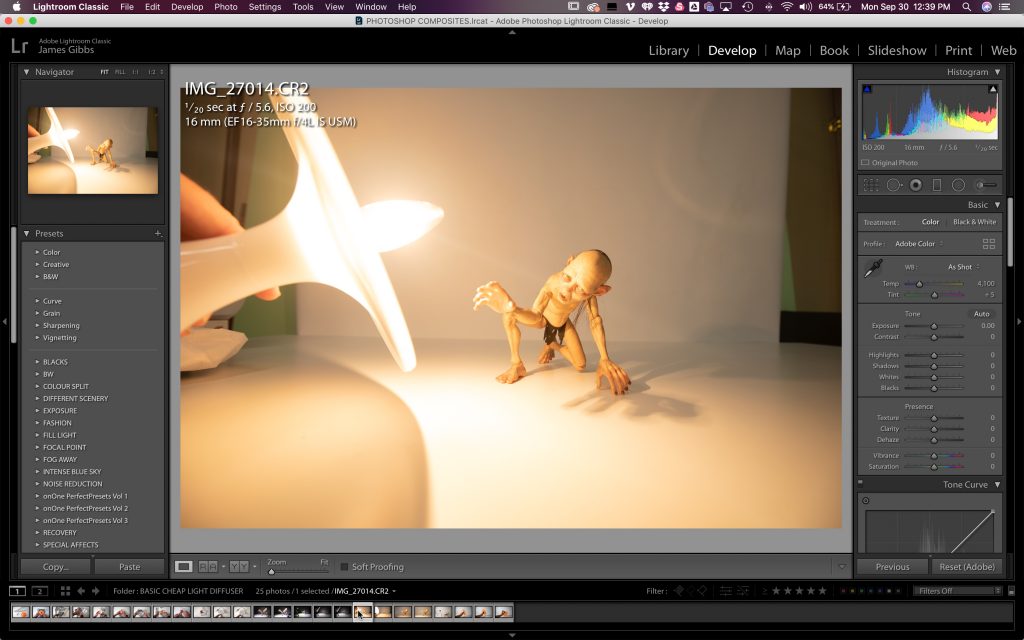Click the Copy... settings button
The height and width of the screenshot is (640, 1024).
(x=57, y=567)
